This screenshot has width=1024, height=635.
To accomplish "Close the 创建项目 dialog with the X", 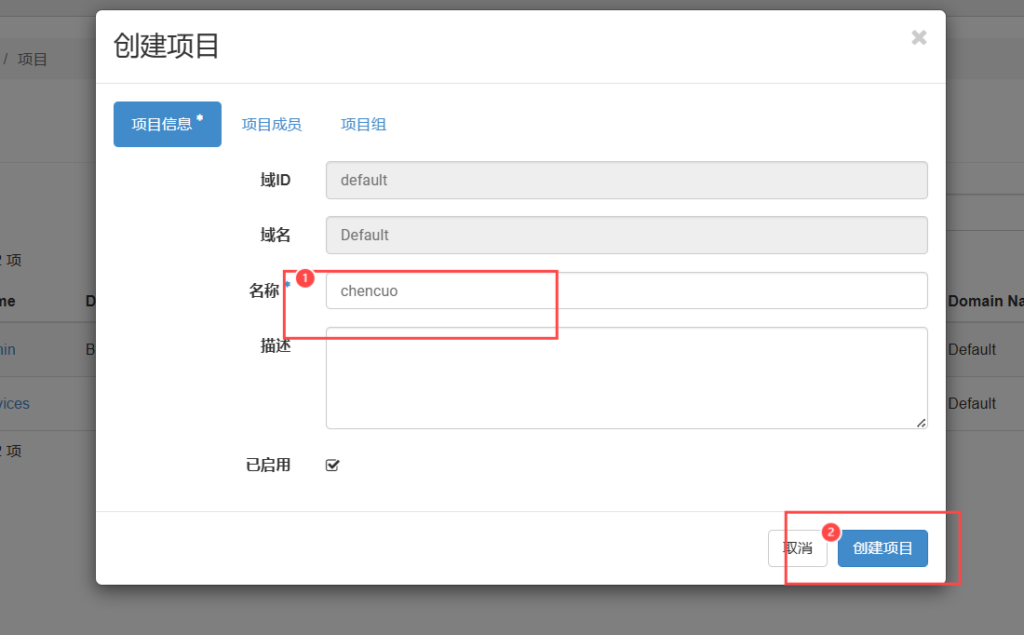I will point(918,38).
